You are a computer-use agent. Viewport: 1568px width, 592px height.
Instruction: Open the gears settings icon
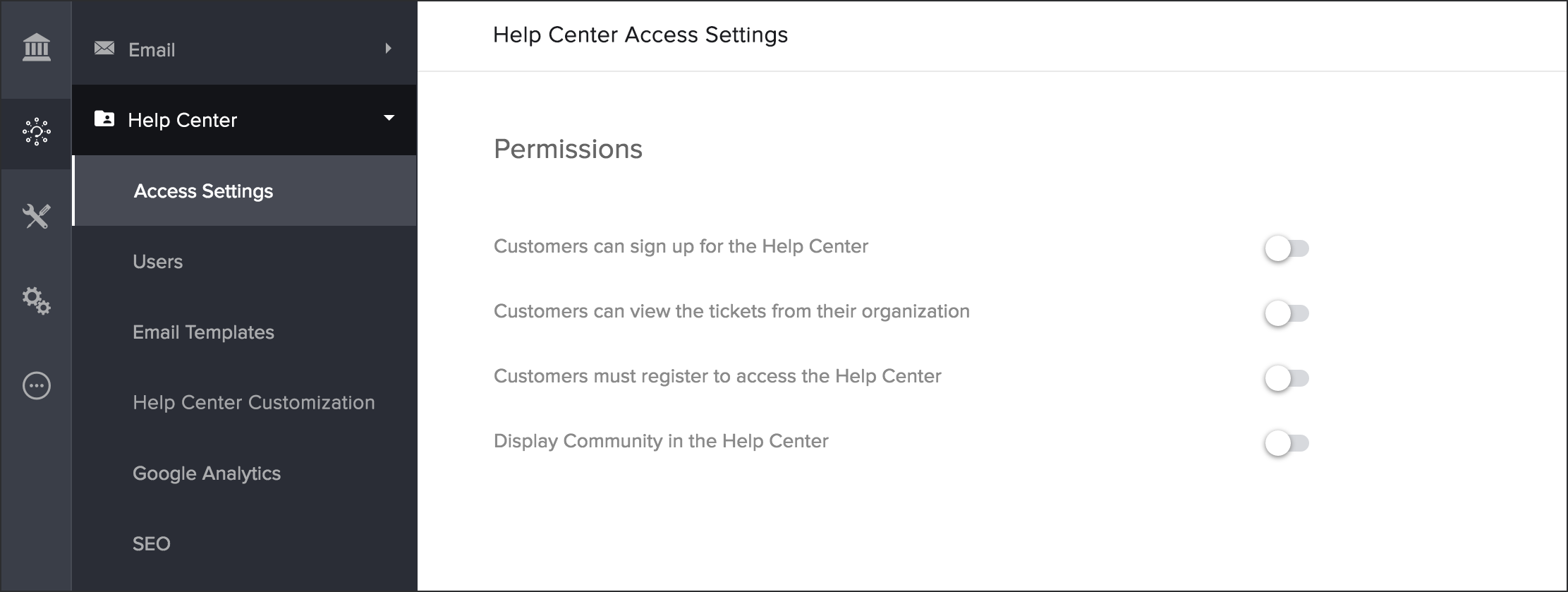(x=37, y=301)
